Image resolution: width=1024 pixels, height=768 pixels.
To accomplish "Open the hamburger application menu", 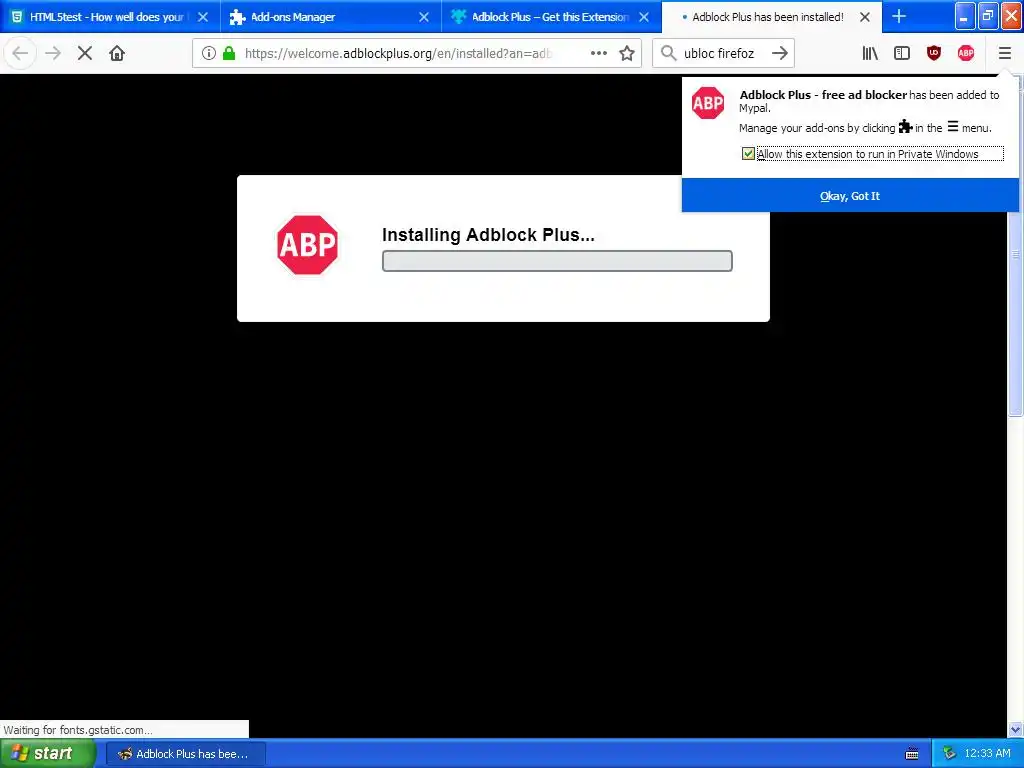I will (x=1004, y=53).
